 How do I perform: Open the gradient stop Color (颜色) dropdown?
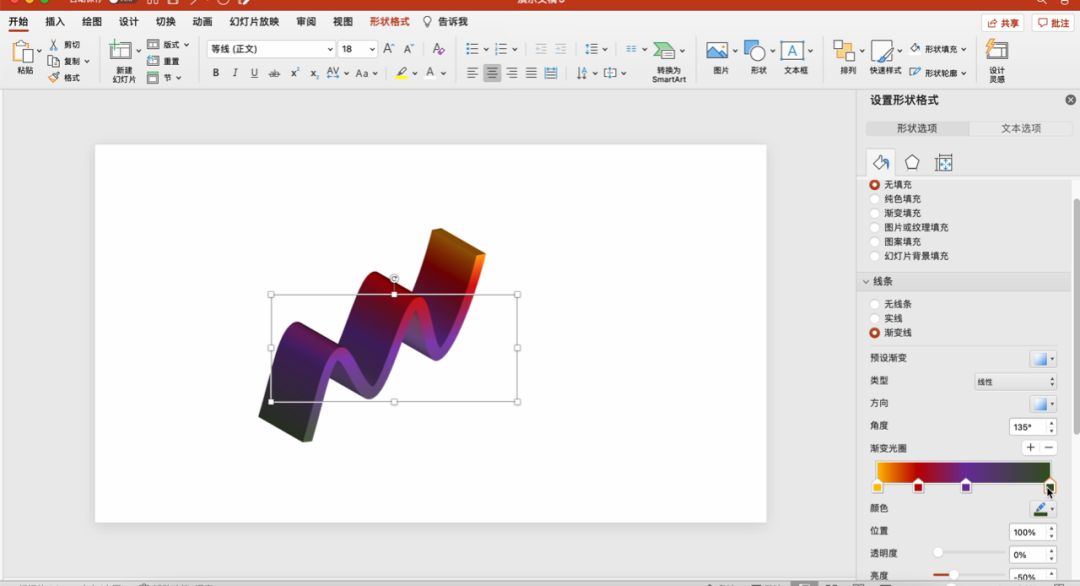(1043, 509)
